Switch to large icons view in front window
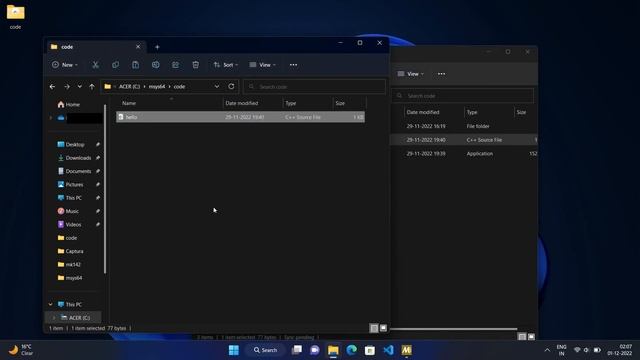 pos(383,328)
